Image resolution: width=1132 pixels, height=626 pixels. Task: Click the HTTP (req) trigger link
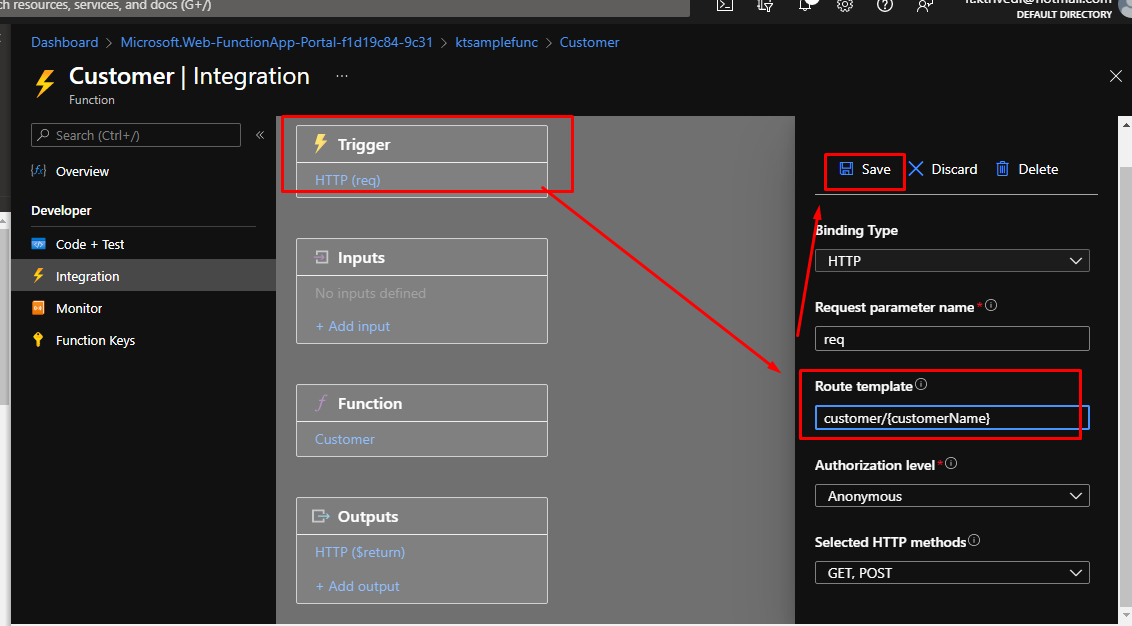tap(348, 180)
